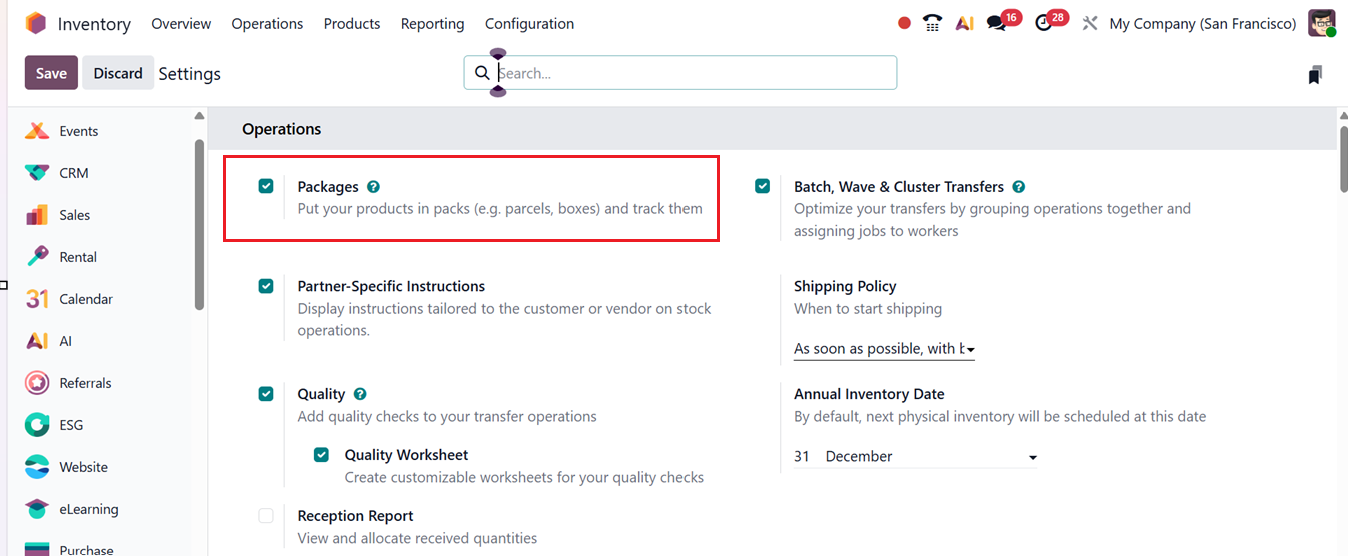This screenshot has width=1348, height=556.
Task: Open the Quality help question icon
Action: point(360,394)
